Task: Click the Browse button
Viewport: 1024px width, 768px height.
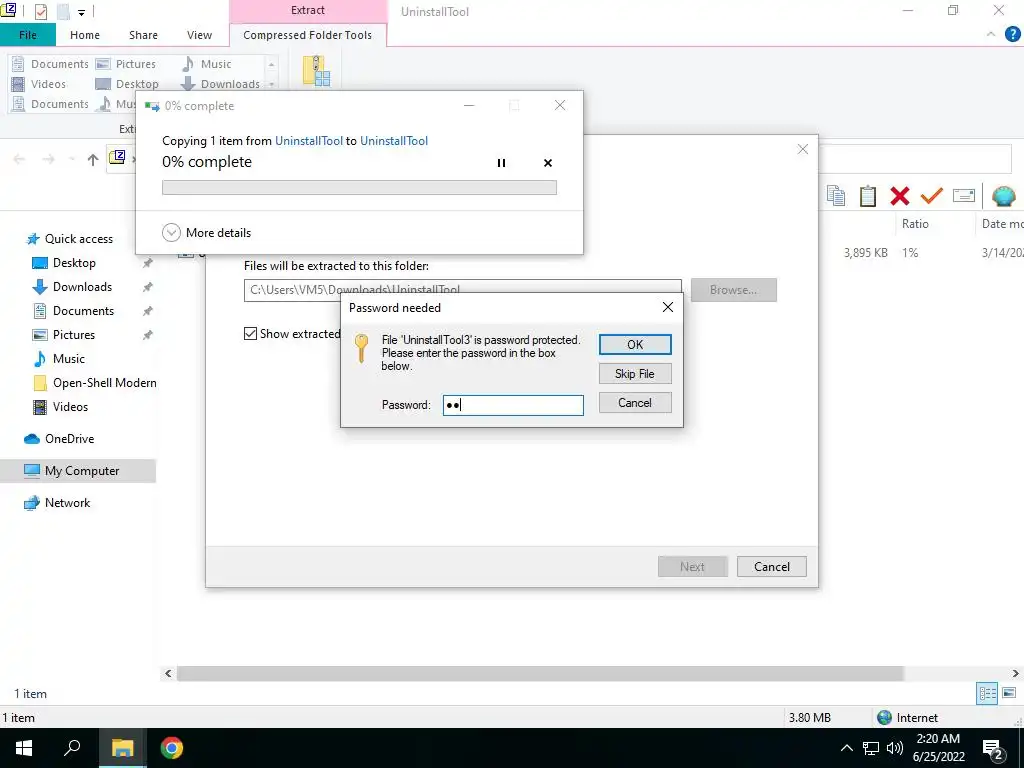Action: (x=733, y=290)
